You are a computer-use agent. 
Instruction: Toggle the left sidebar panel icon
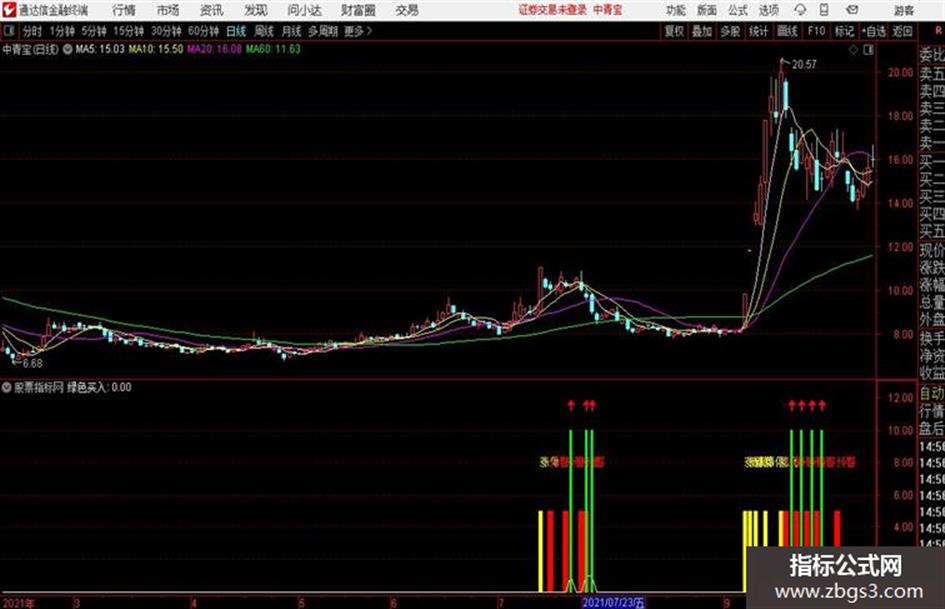9,31
